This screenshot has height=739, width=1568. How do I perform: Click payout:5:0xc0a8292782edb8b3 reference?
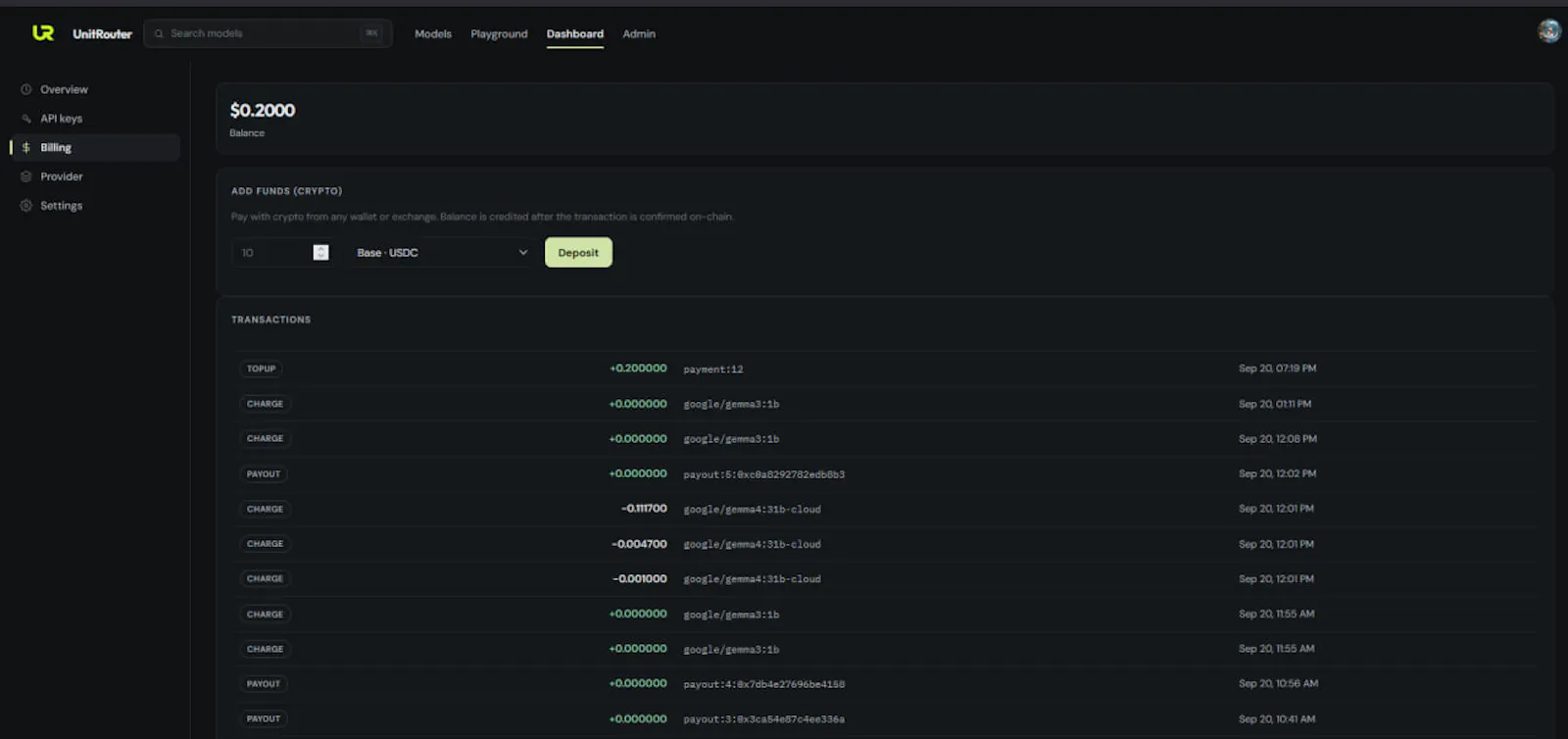[x=764, y=474]
